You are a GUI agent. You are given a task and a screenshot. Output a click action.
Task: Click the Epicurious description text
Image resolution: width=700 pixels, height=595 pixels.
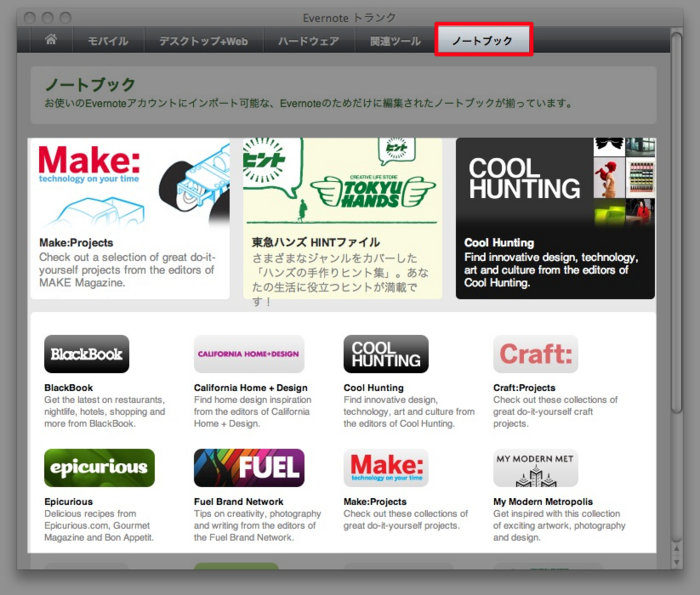pos(99,525)
